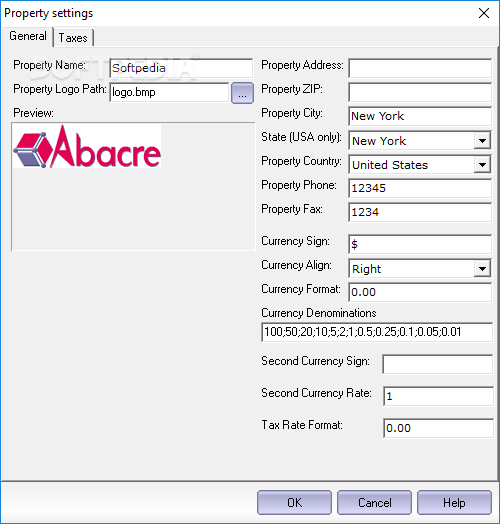Image resolution: width=500 pixels, height=524 pixels.
Task: Click the Property Phone field
Action: coord(420,188)
